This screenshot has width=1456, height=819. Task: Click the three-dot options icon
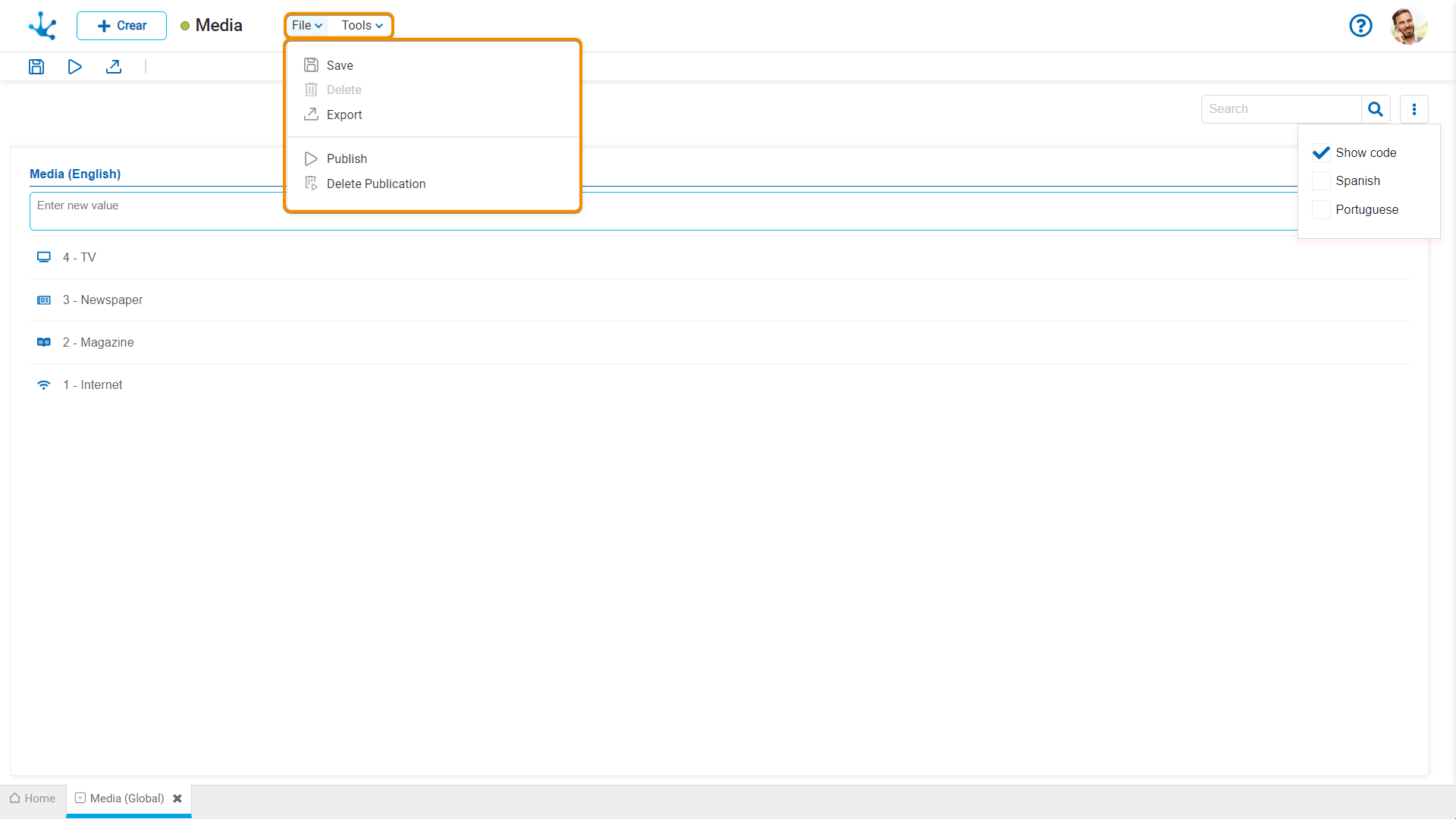[1414, 109]
